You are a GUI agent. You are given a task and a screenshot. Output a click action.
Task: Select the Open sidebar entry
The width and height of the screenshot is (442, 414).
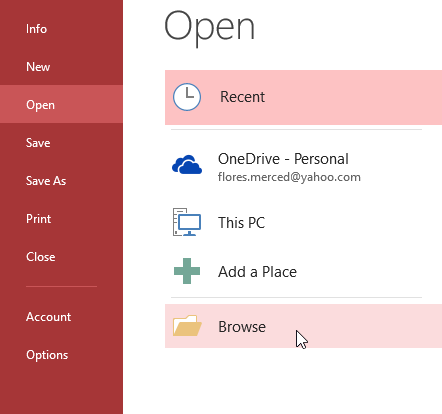(x=61, y=104)
